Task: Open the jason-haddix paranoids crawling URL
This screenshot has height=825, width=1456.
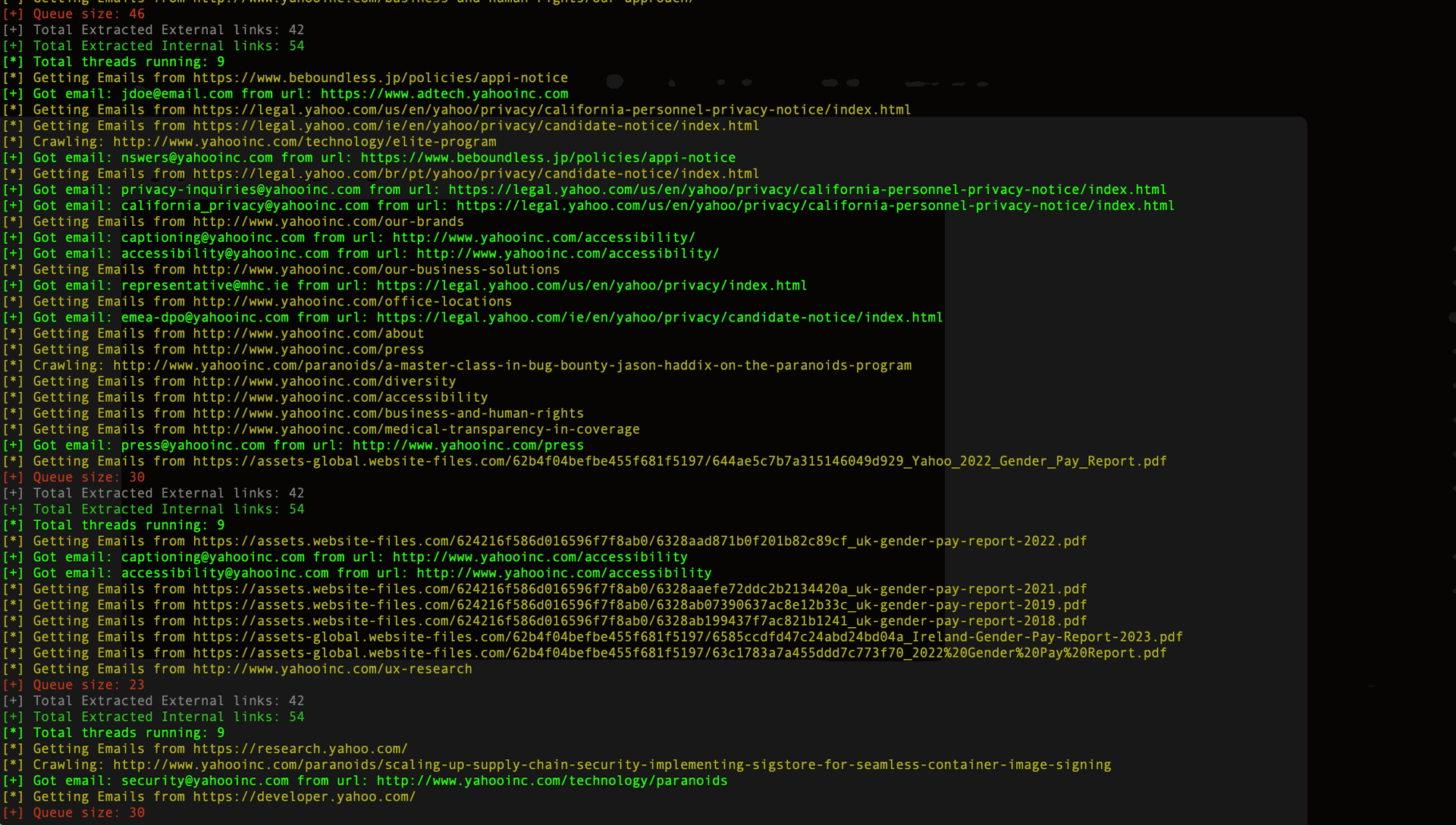Action: coord(513,365)
